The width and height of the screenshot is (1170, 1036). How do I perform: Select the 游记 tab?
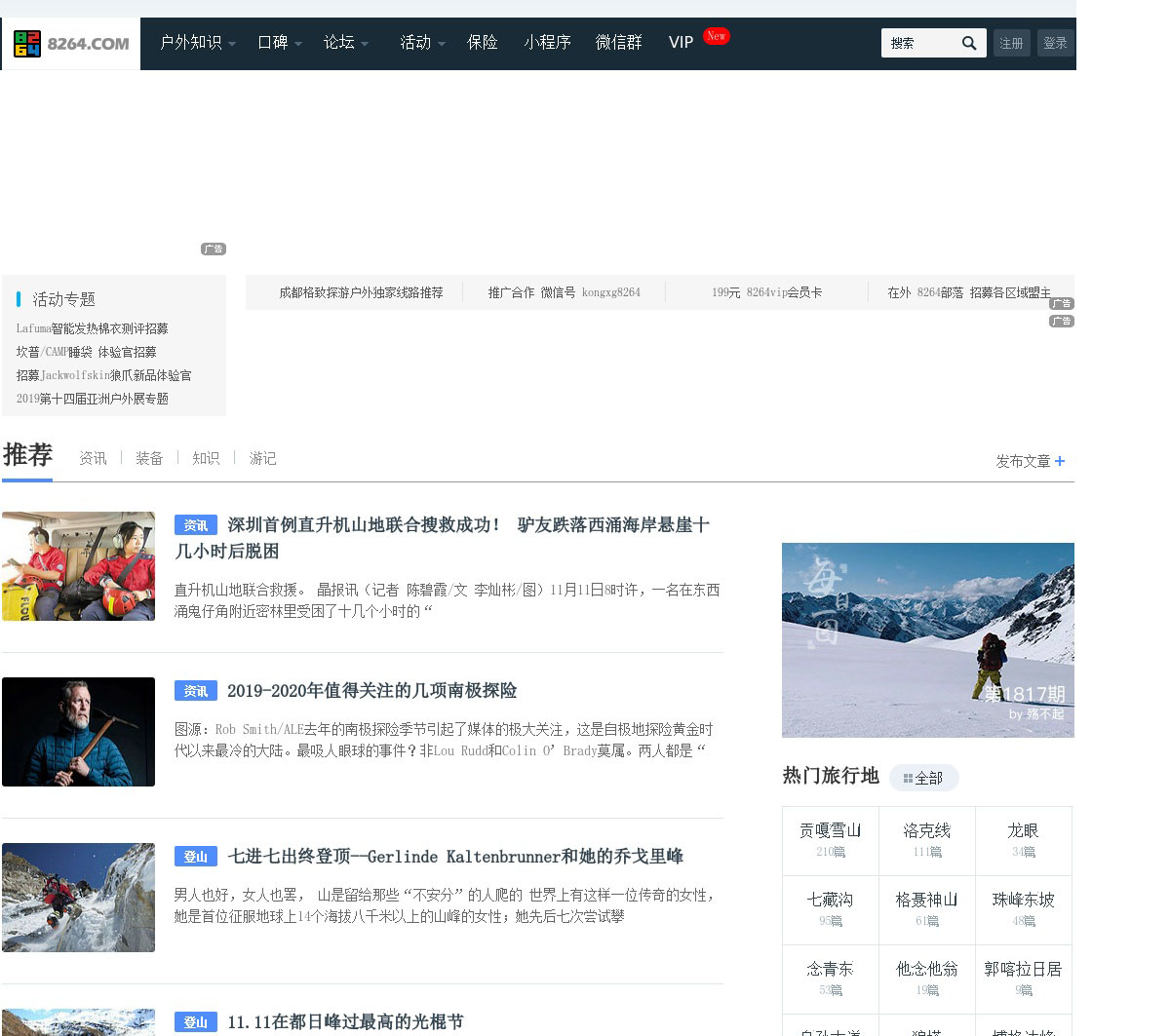262,458
